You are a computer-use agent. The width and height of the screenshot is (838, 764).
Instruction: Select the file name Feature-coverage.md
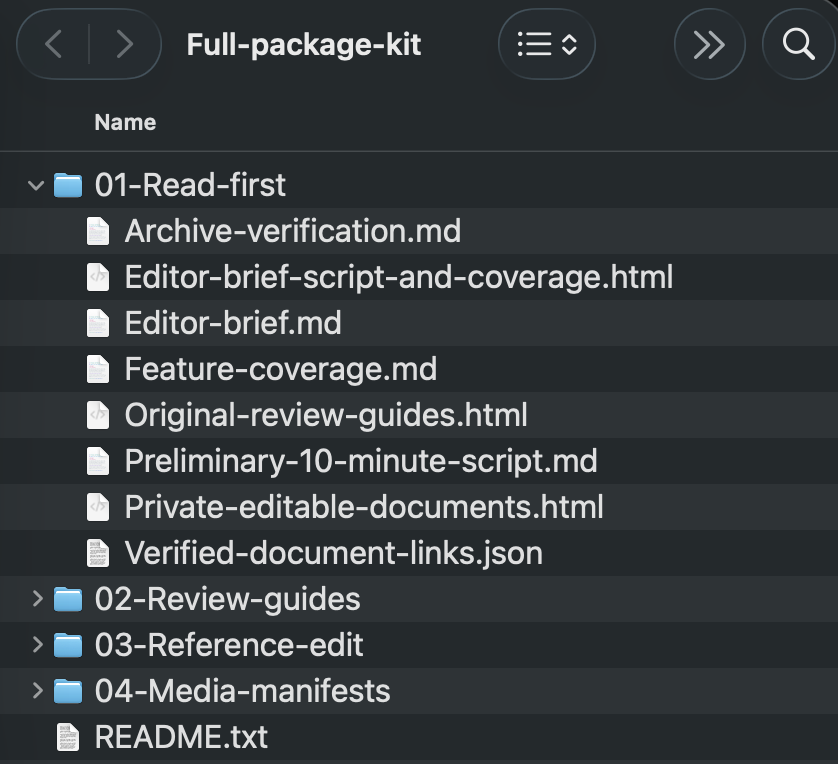pos(281,369)
